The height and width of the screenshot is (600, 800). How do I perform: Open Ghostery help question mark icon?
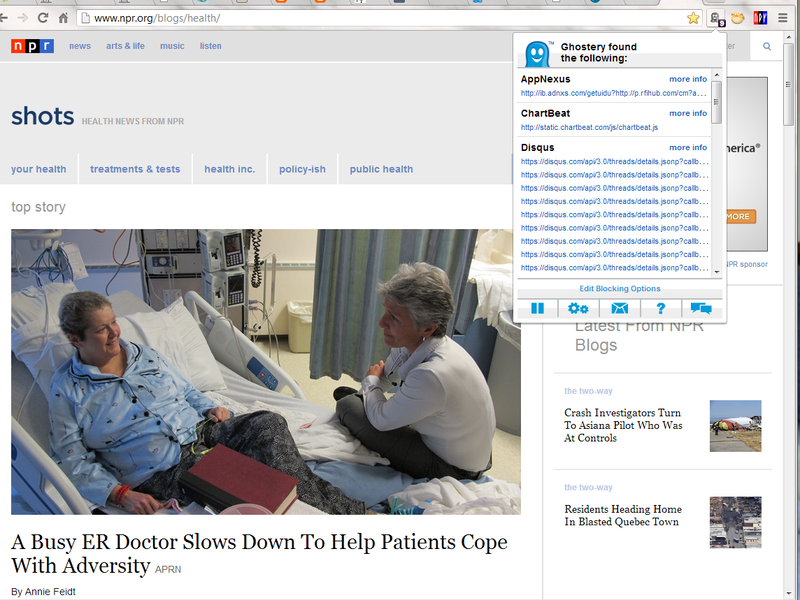tap(661, 308)
